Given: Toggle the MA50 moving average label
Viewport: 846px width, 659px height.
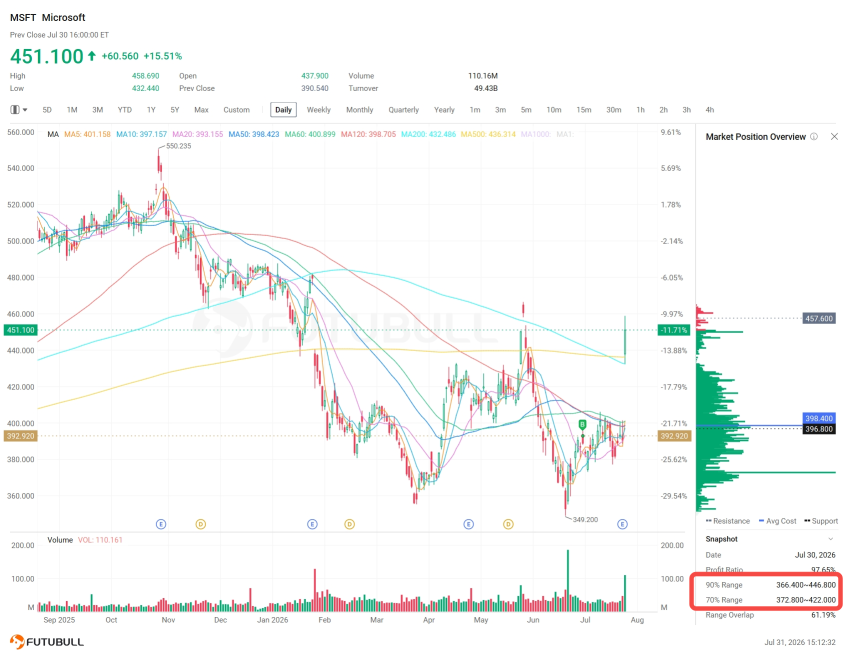Looking at the screenshot, I should point(254,134).
